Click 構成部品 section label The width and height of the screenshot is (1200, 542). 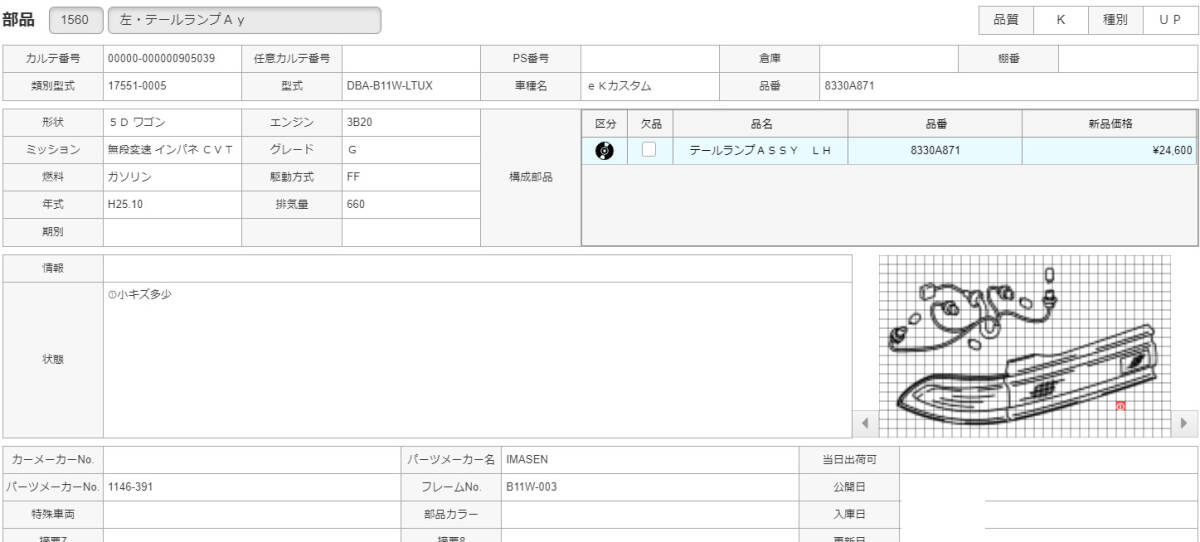531,177
